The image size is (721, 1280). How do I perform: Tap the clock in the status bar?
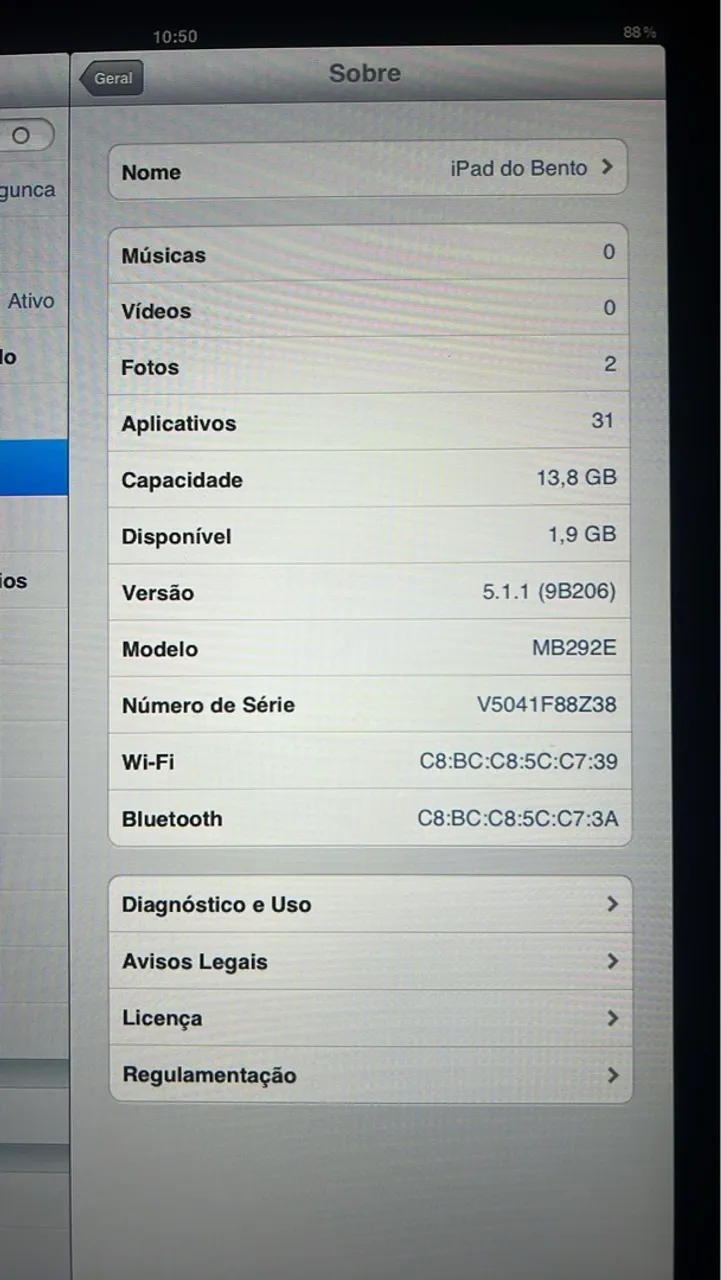point(175,37)
